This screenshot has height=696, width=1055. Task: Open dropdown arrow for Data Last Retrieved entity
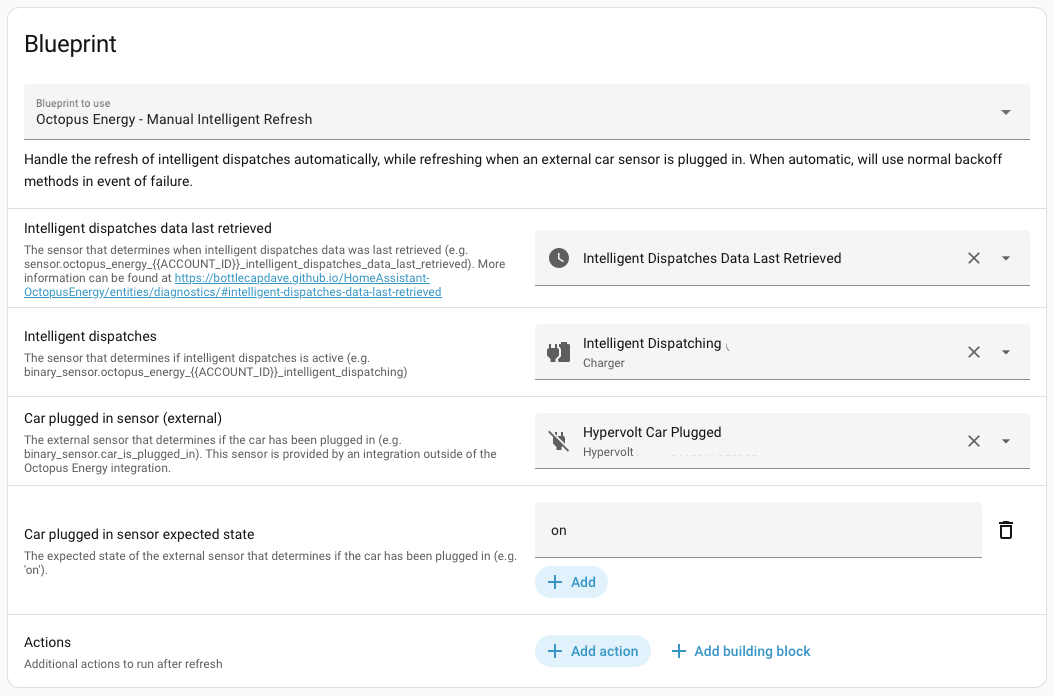(1006, 258)
